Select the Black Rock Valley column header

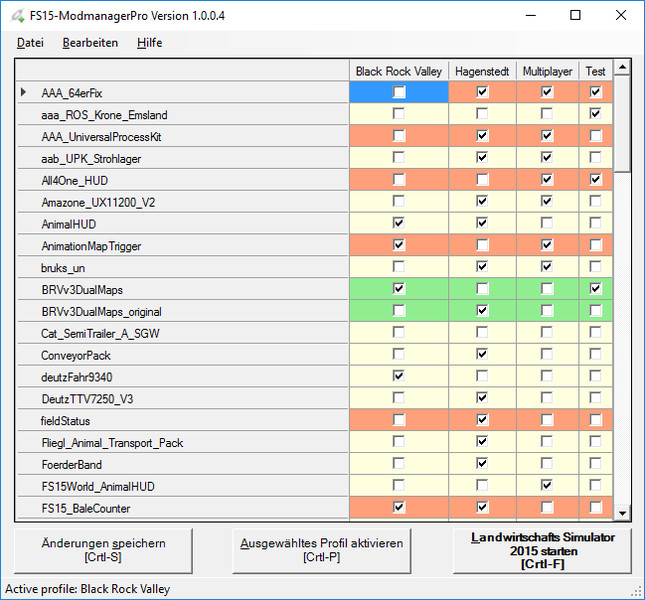399,71
